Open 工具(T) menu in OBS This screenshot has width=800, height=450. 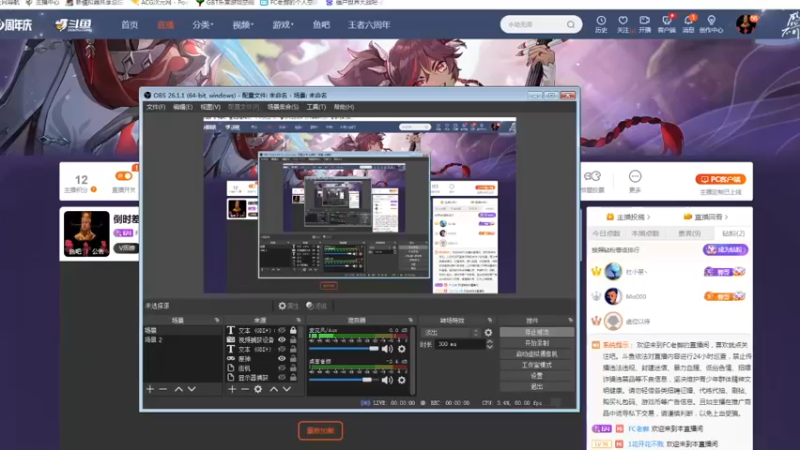pyautogui.click(x=316, y=107)
